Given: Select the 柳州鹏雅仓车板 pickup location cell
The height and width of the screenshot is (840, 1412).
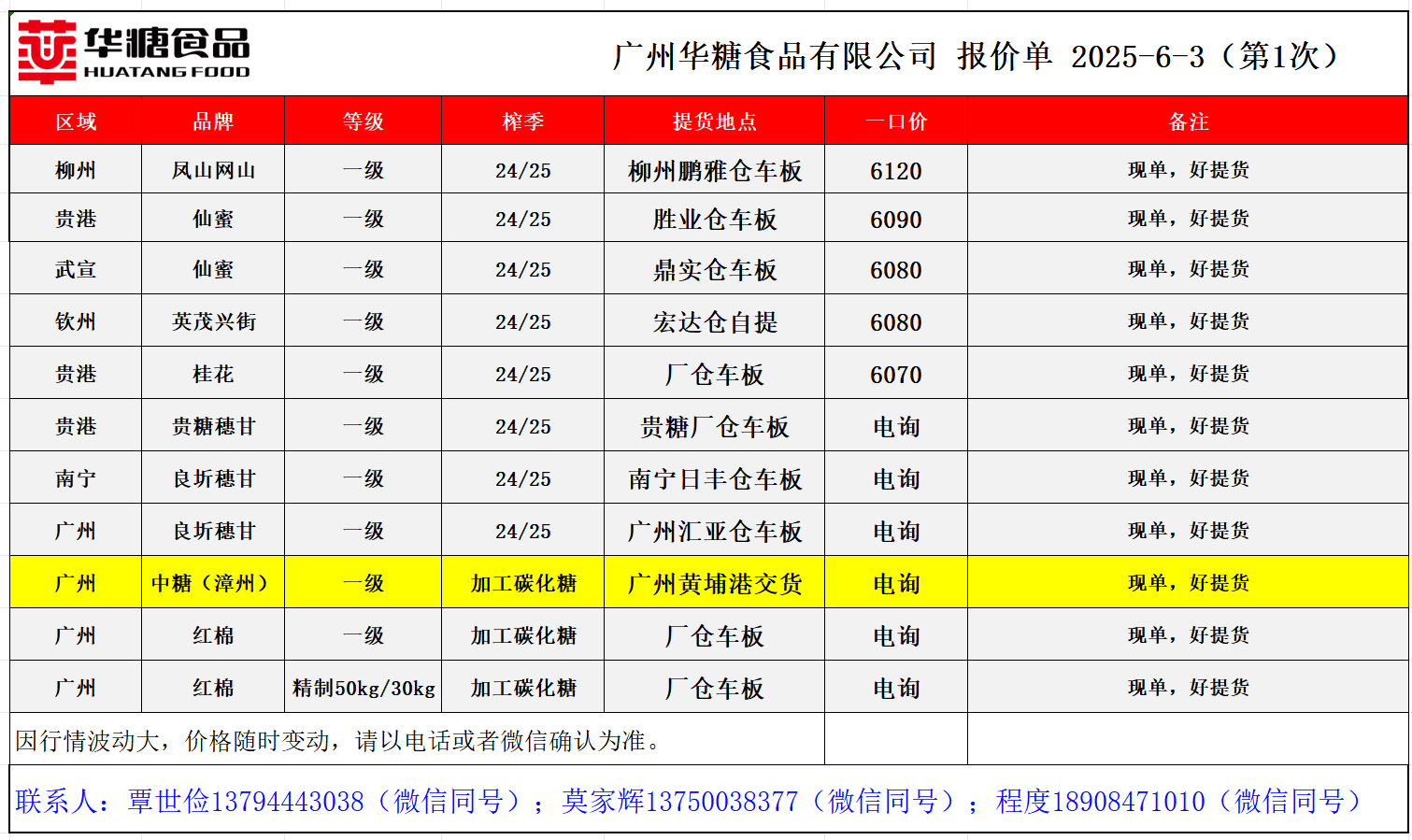Looking at the screenshot, I should click(x=714, y=171).
